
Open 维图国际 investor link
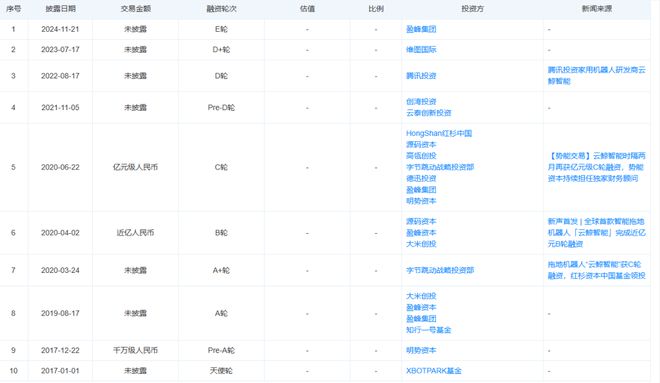coord(421,49)
